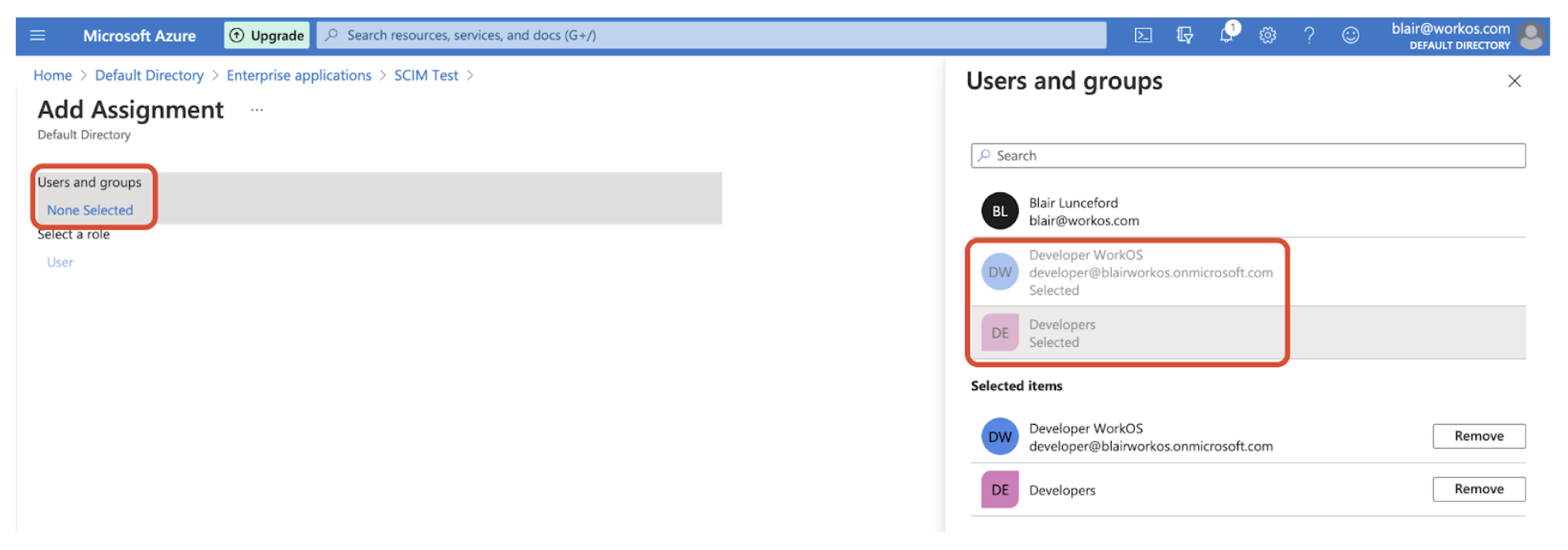Screen dimensions: 1568x550
Task: Click the DW avatar in Selected items
Action: [1000, 437]
